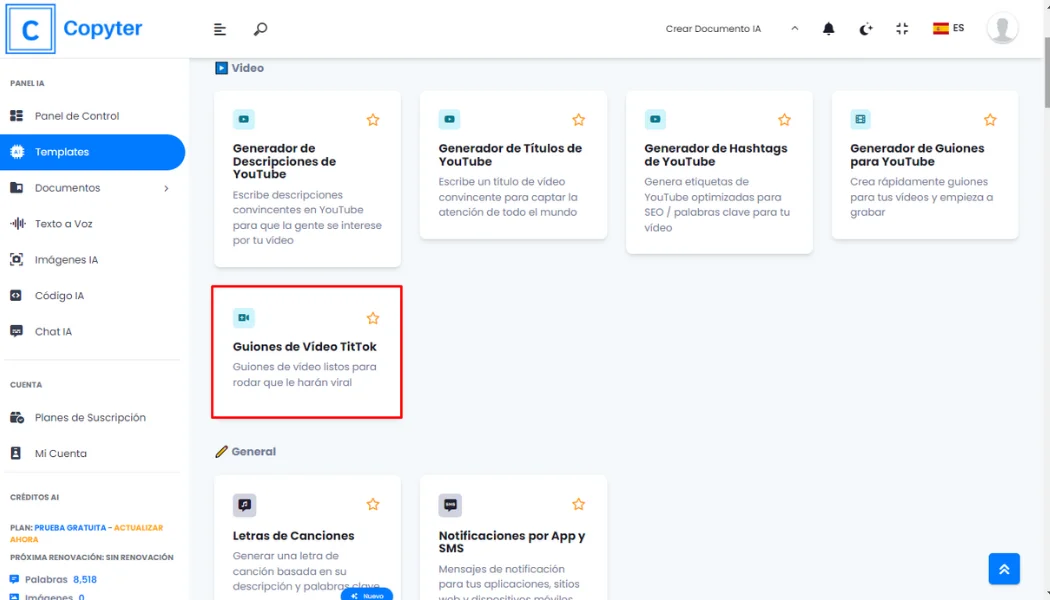Open the ES language selector
1050x600 pixels.
(948, 29)
